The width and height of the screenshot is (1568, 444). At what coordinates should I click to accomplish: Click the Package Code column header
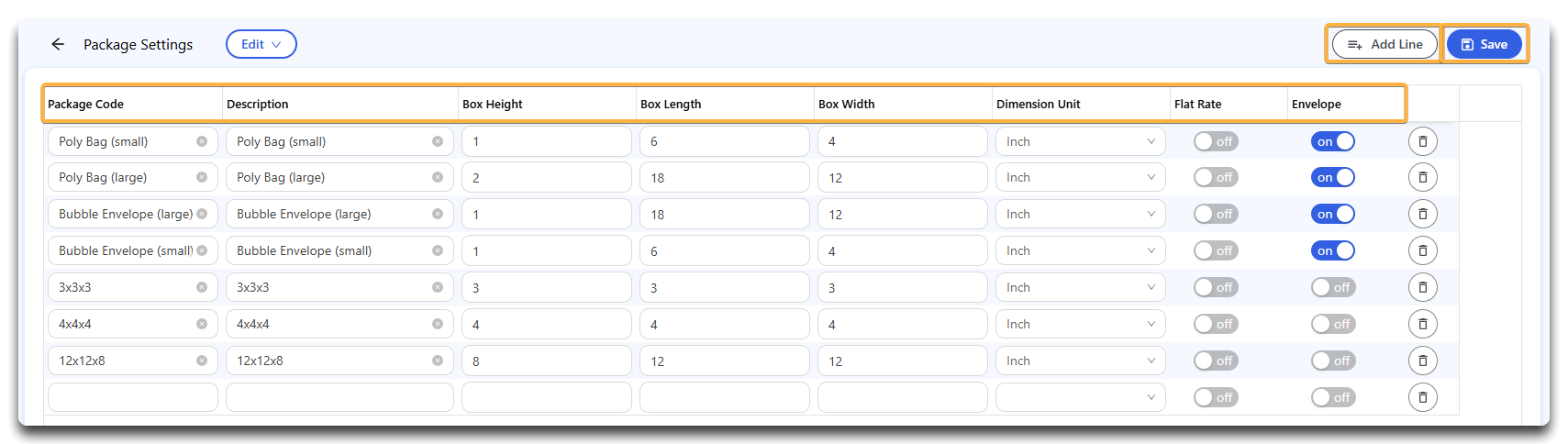pyautogui.click(x=85, y=104)
